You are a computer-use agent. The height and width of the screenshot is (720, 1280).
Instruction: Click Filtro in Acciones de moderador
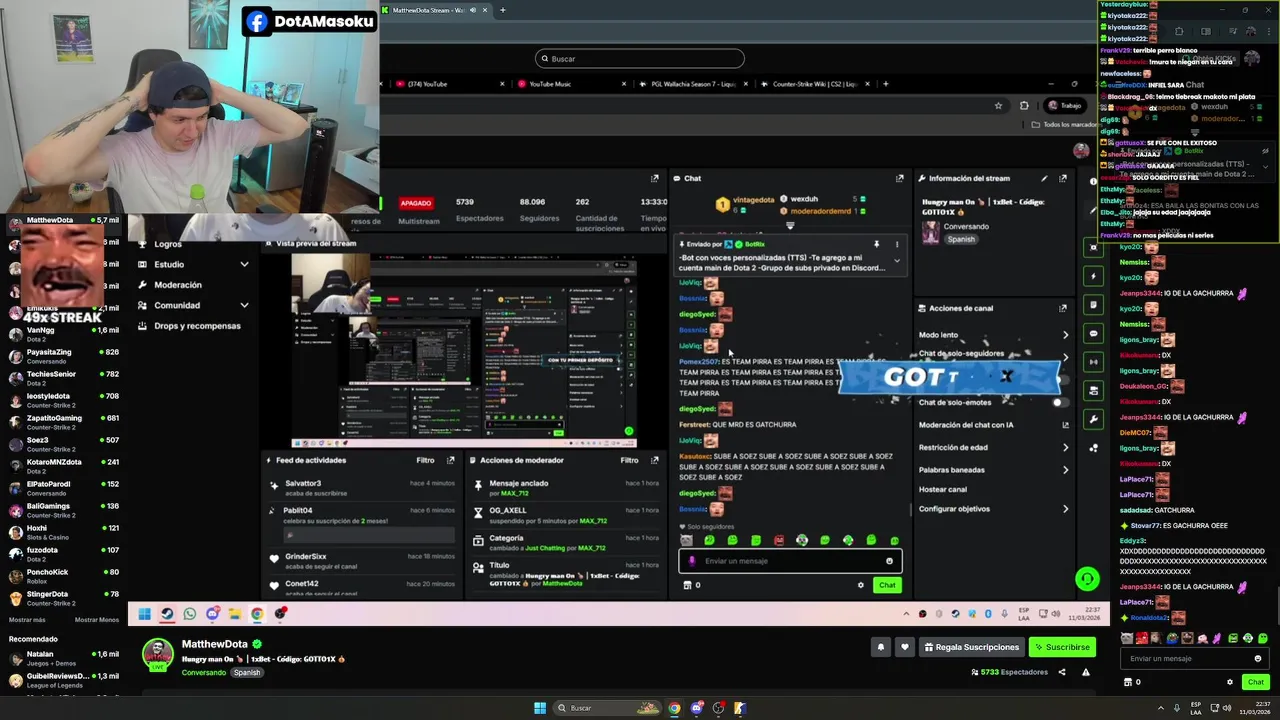(629, 460)
